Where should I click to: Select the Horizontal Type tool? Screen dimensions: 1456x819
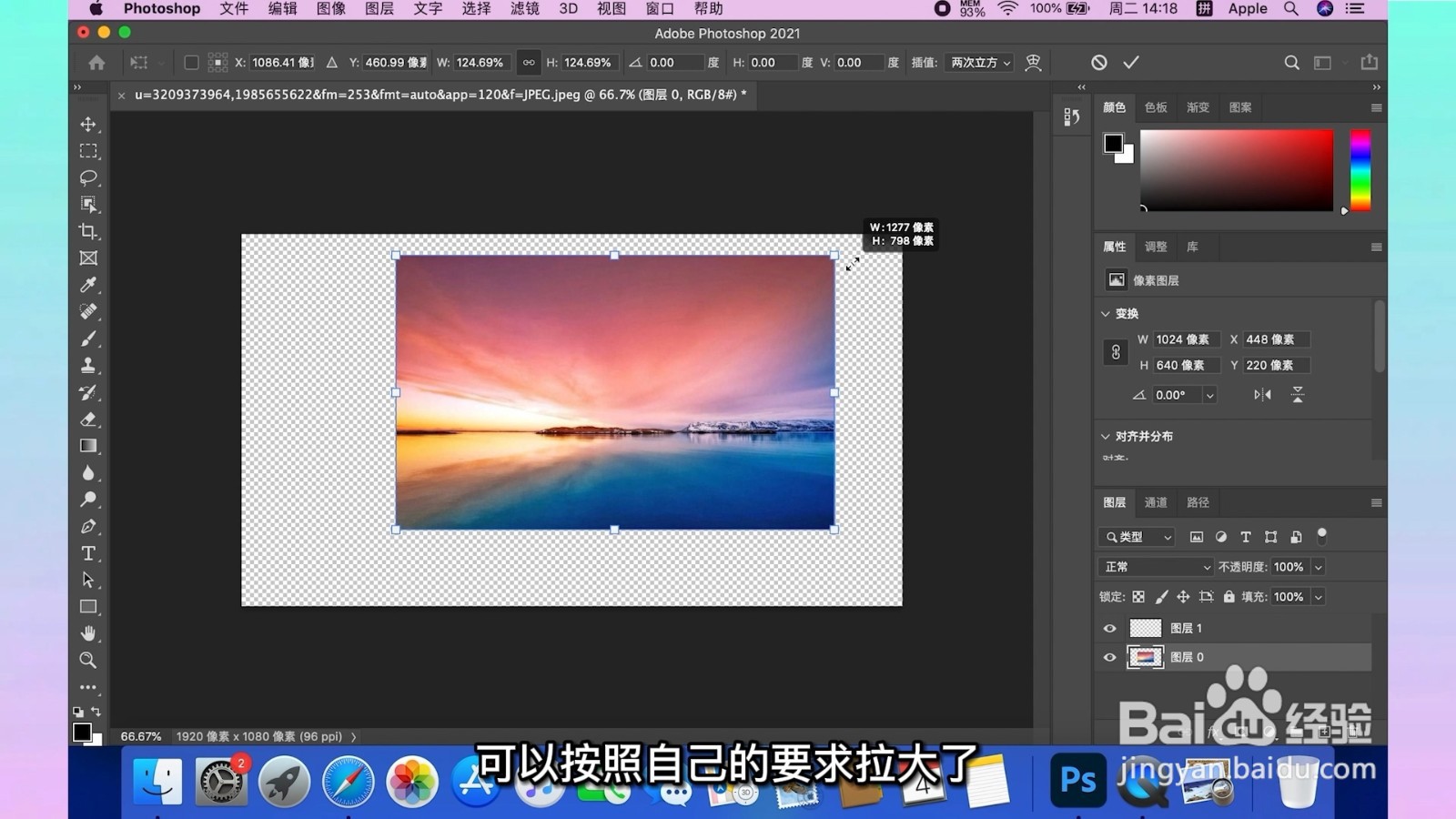point(87,552)
